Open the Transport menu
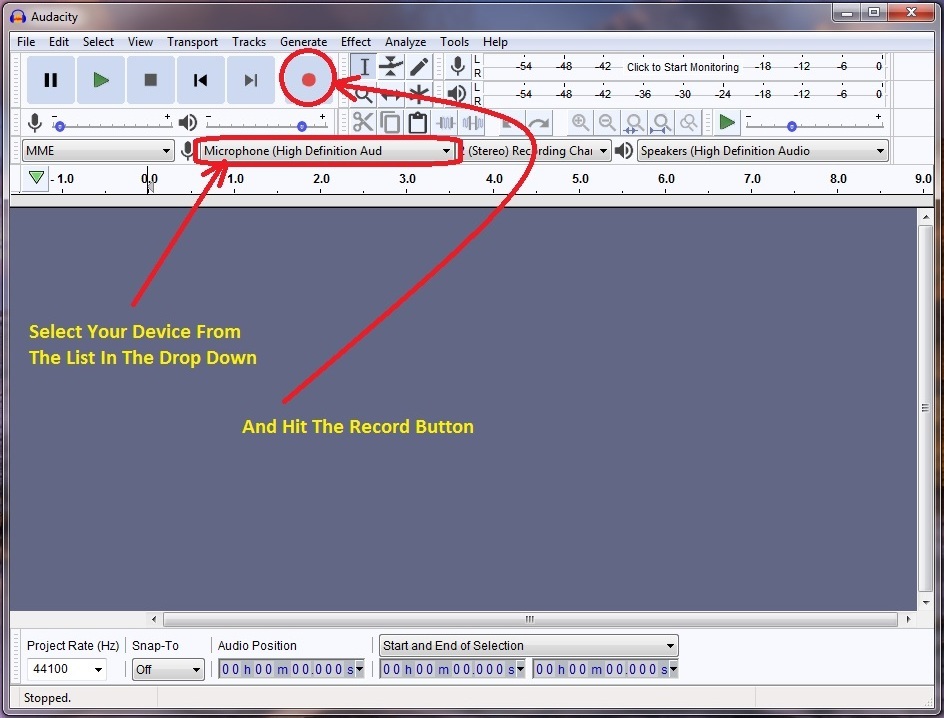This screenshot has width=944, height=718. click(x=192, y=42)
